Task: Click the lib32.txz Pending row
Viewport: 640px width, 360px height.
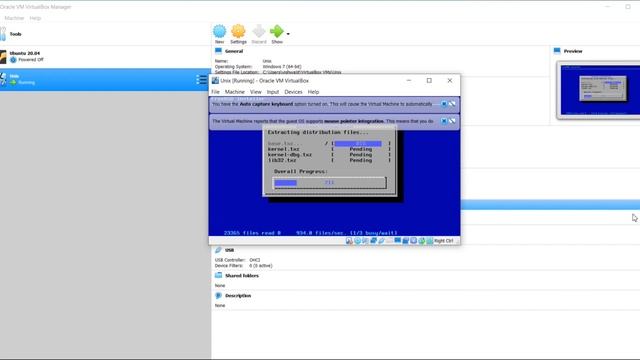Action: [x=329, y=160]
